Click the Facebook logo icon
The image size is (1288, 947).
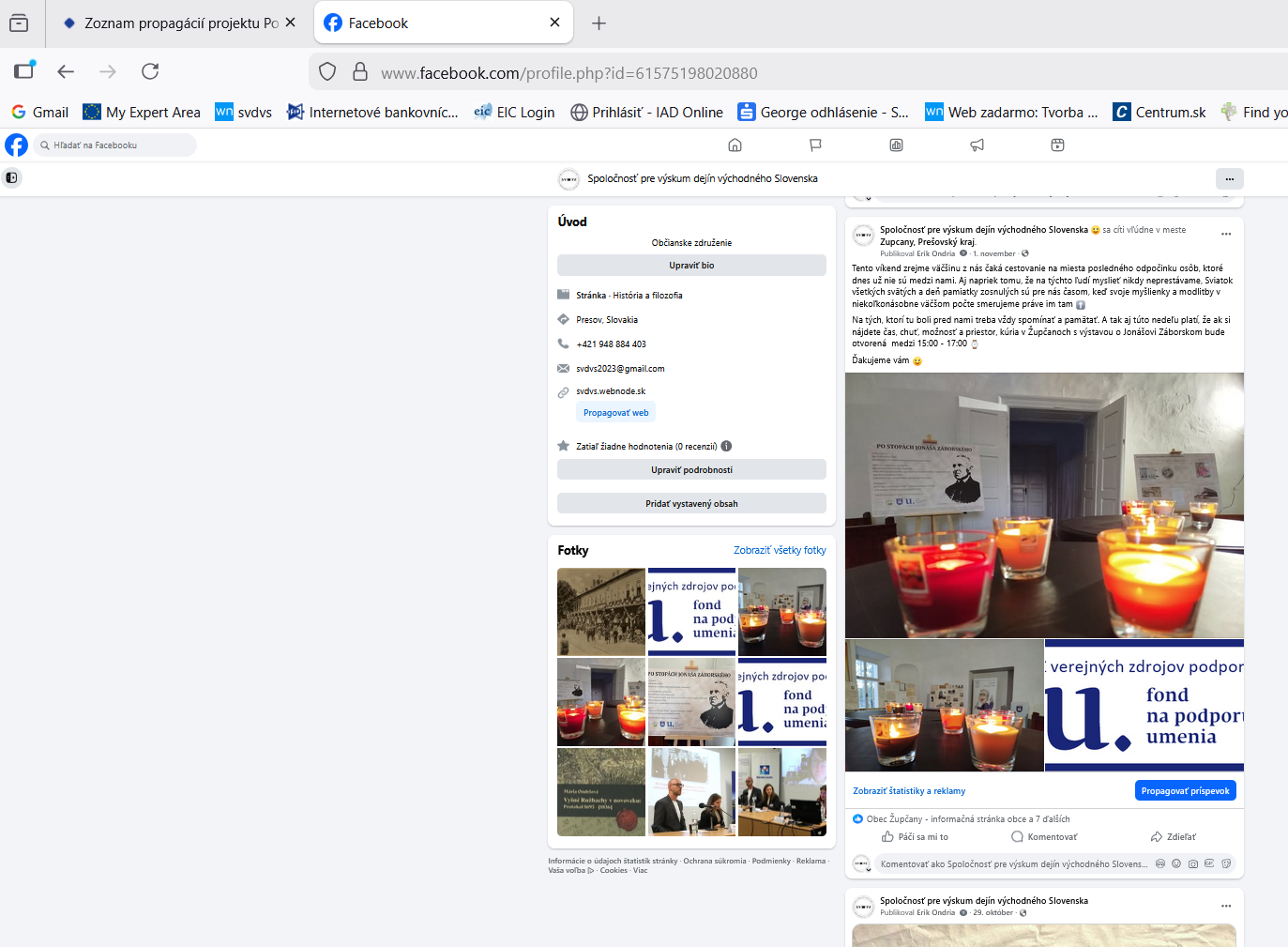tap(17, 145)
